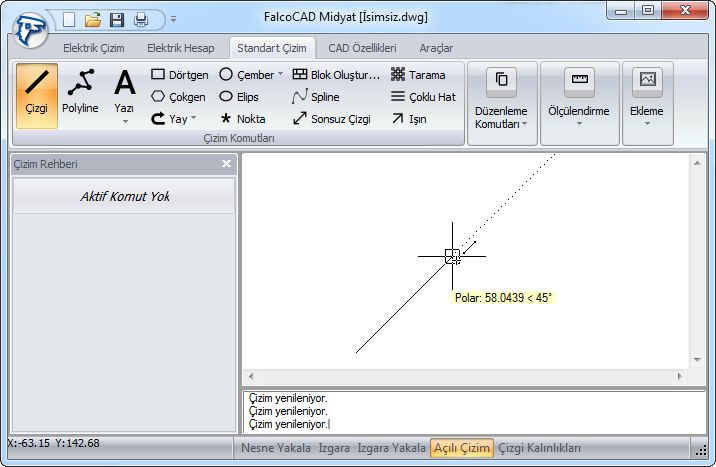This screenshot has width=716, height=467.
Task: Disable Açılı Çizim polar mode
Action: pos(462,448)
